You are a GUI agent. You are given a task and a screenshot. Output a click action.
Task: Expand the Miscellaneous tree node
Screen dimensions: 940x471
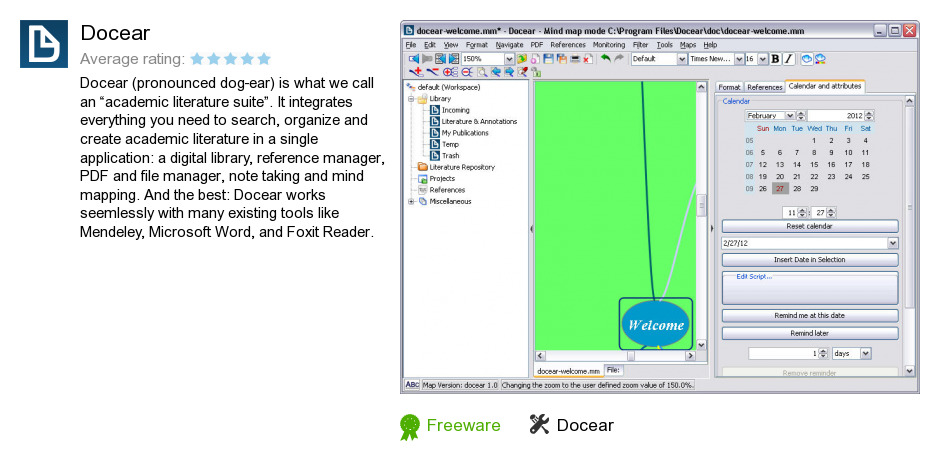(411, 201)
